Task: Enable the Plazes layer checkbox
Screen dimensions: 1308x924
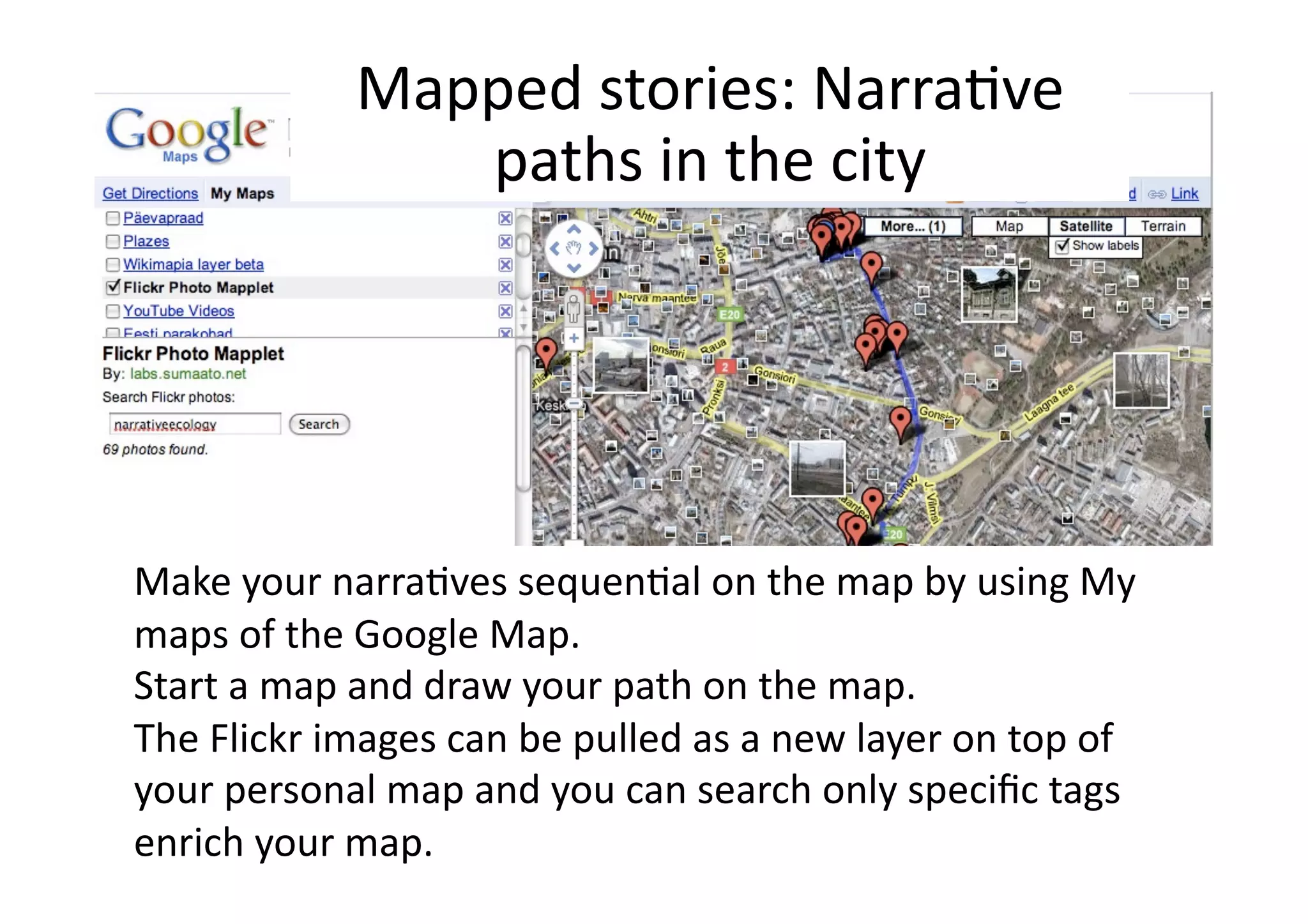Action: 113,241
